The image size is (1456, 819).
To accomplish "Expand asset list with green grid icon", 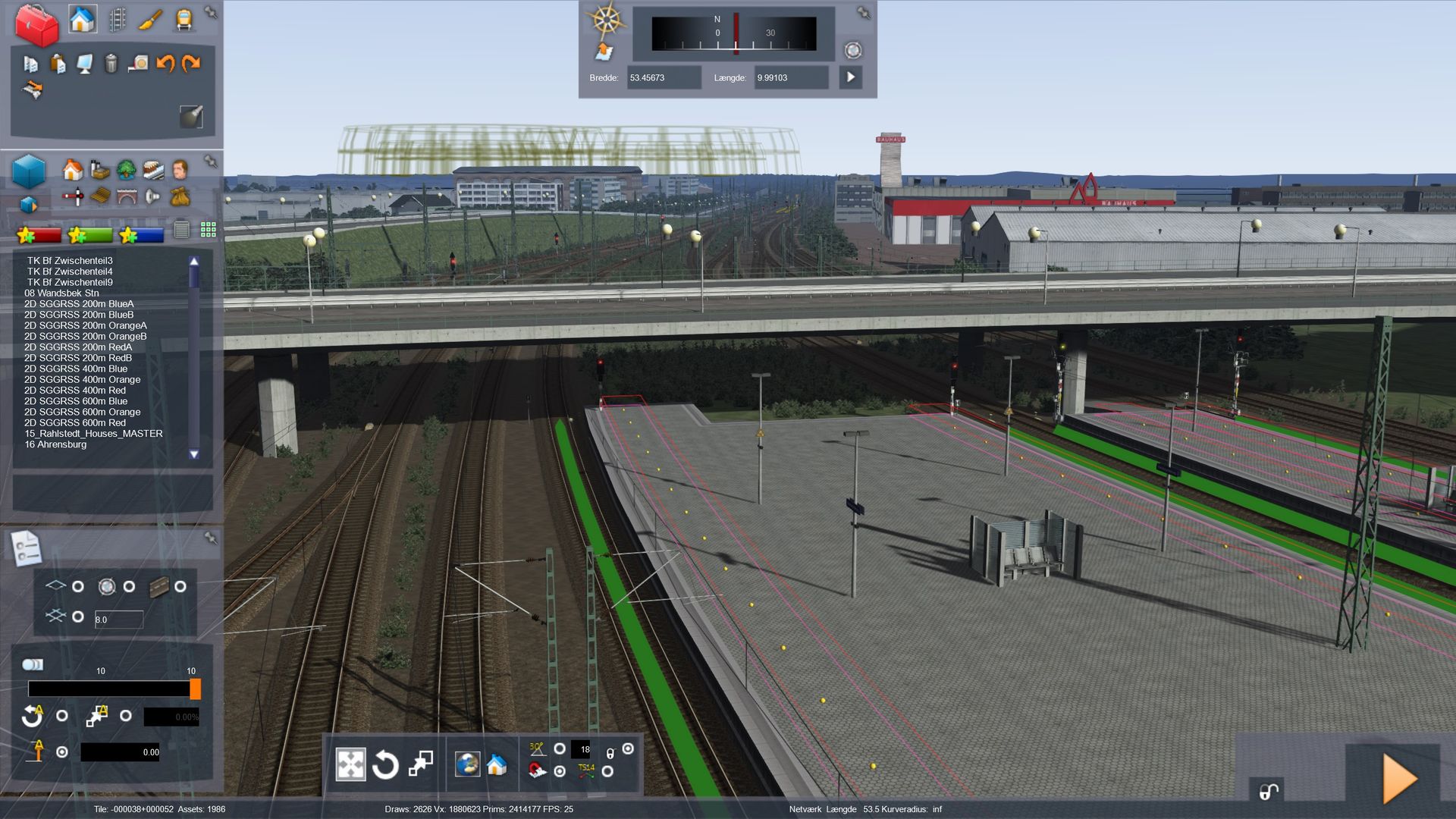I will click(x=209, y=230).
